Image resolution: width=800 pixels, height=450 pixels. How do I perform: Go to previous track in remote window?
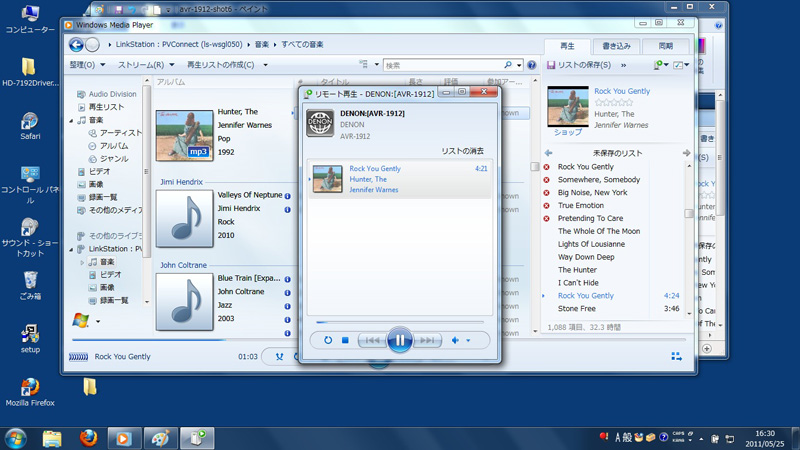(x=372, y=340)
